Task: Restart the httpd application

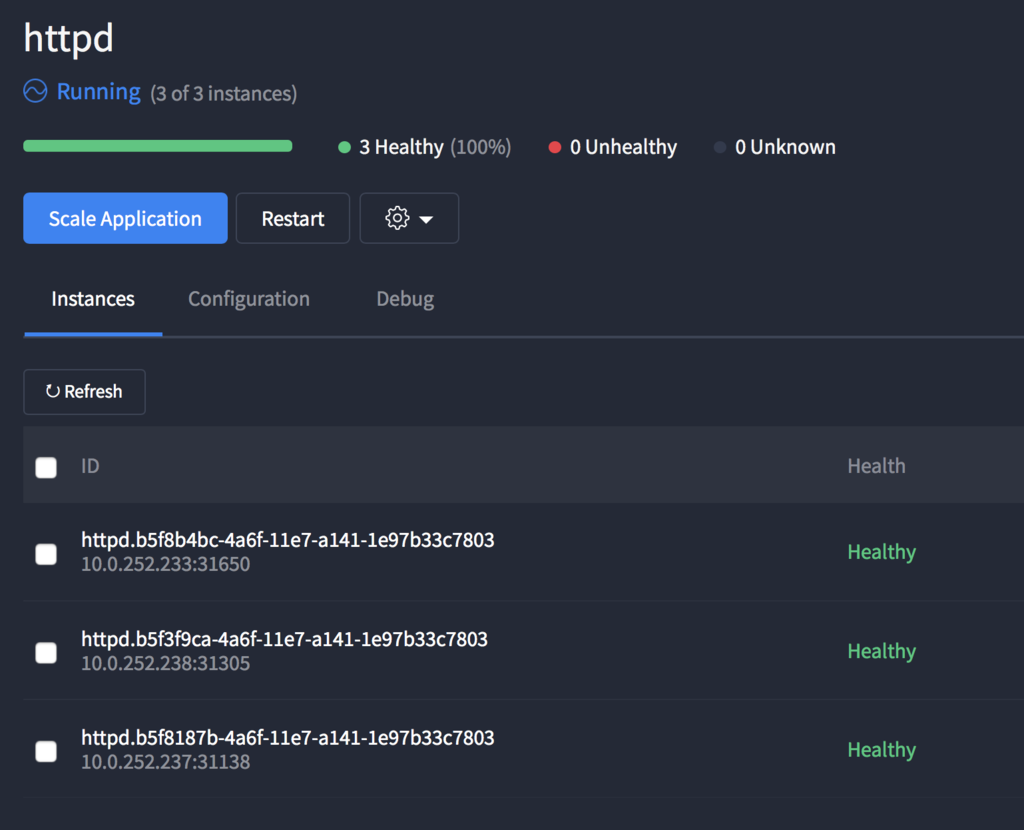Action: (293, 218)
